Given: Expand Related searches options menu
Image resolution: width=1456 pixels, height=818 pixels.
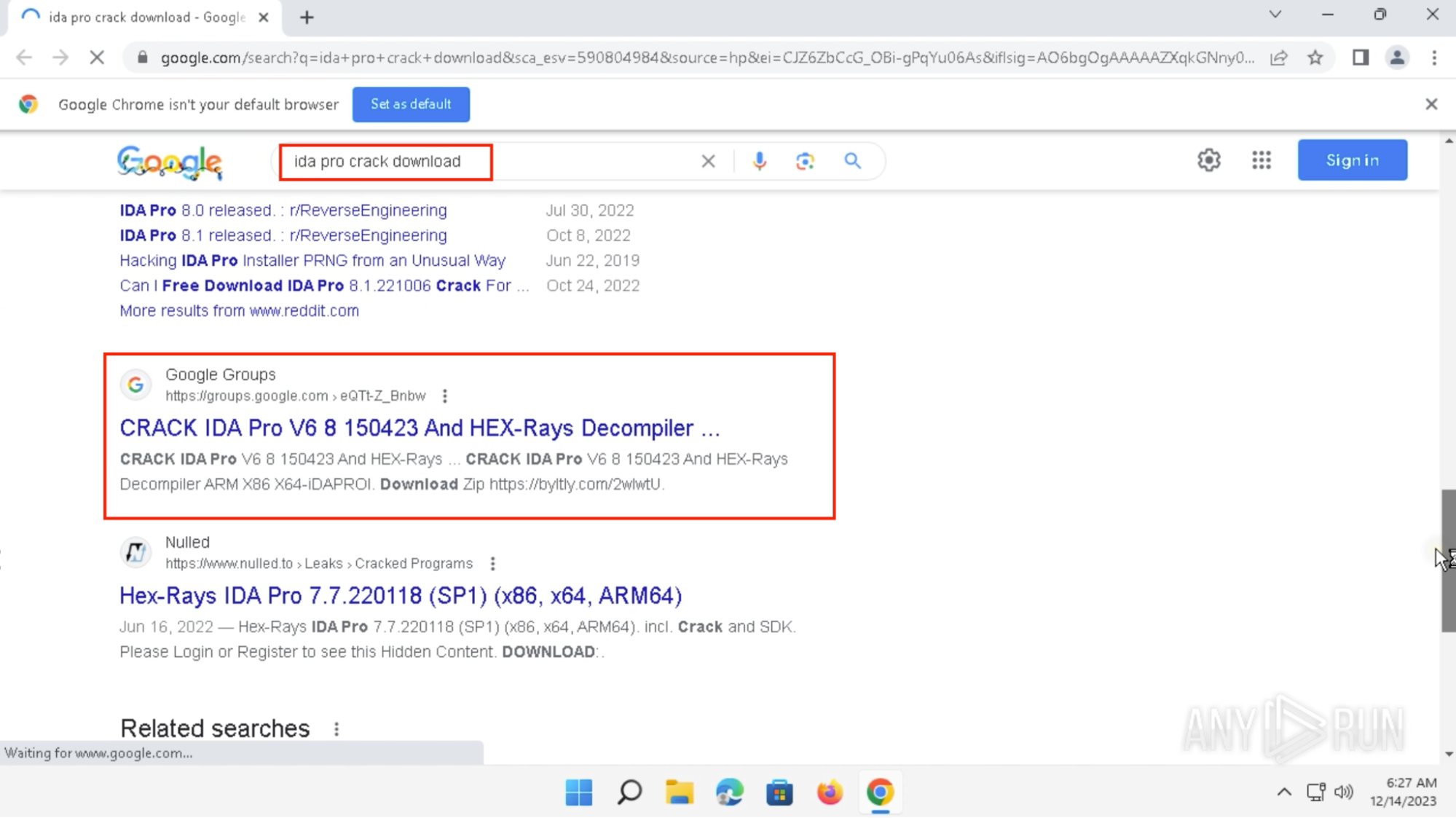Looking at the screenshot, I should click(336, 728).
